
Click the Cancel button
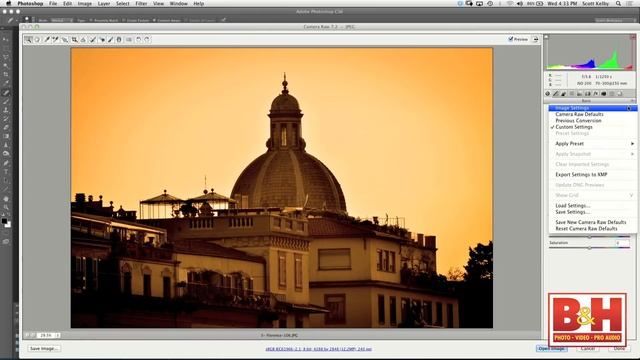[x=588, y=349]
